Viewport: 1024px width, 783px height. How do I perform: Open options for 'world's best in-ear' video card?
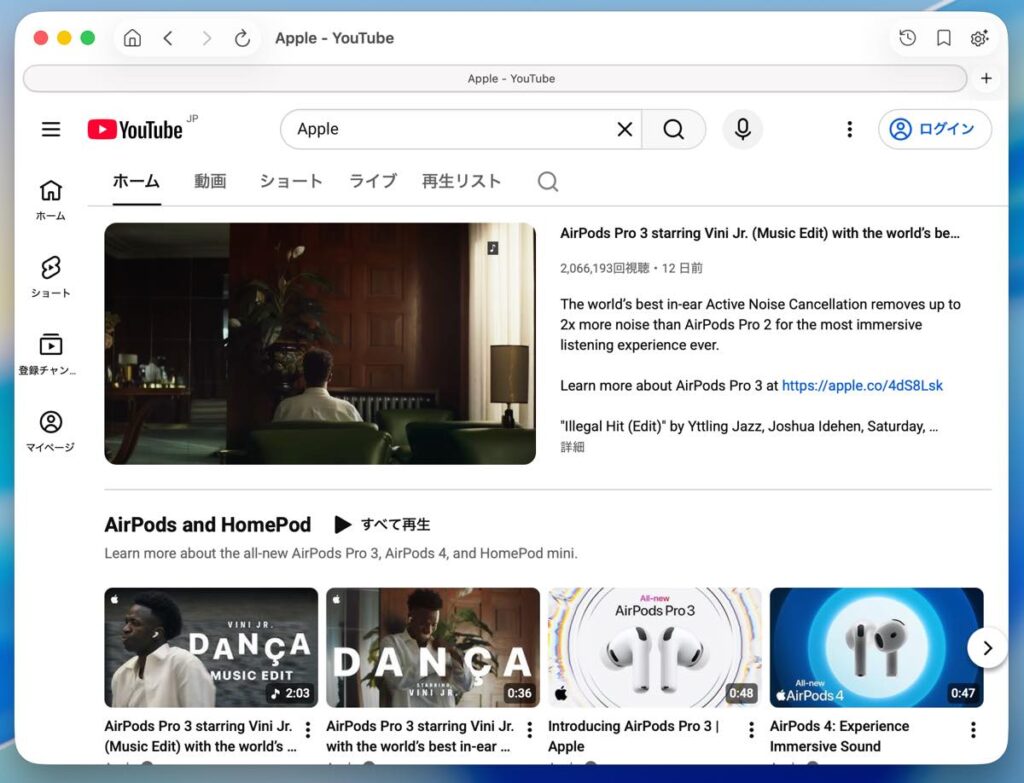[x=530, y=729]
